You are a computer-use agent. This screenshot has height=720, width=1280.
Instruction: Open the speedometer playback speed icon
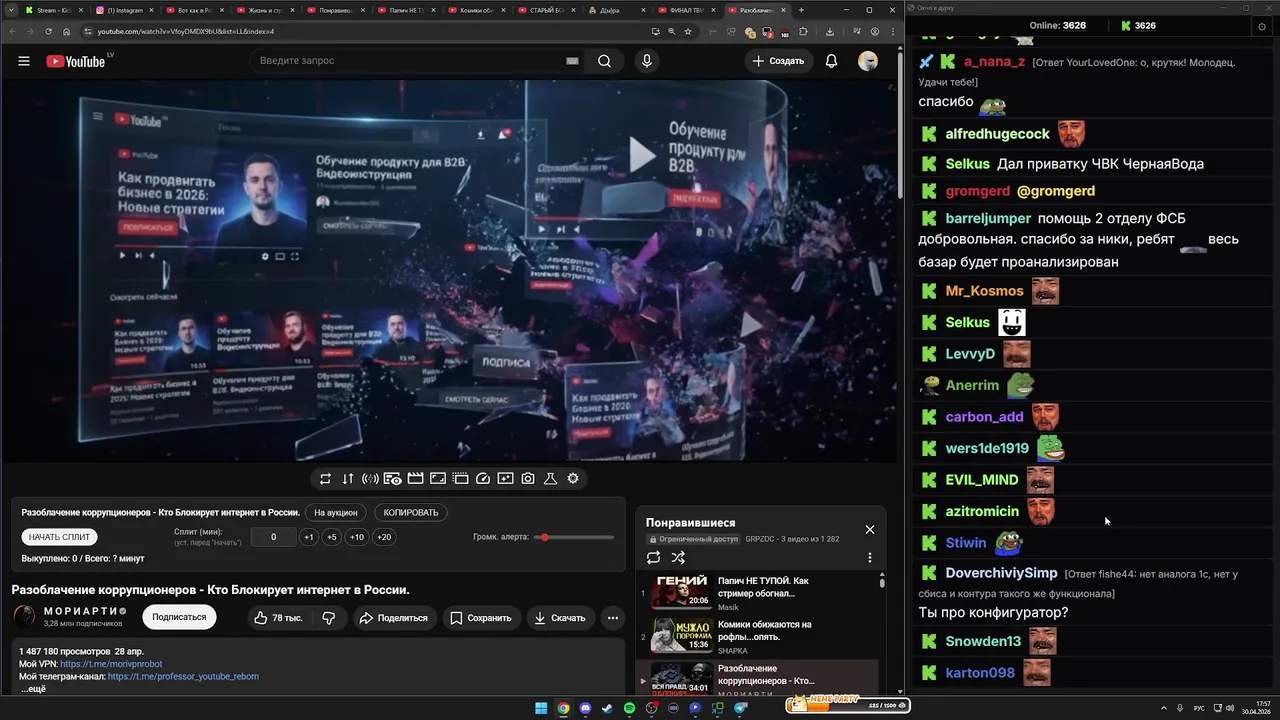(483, 478)
